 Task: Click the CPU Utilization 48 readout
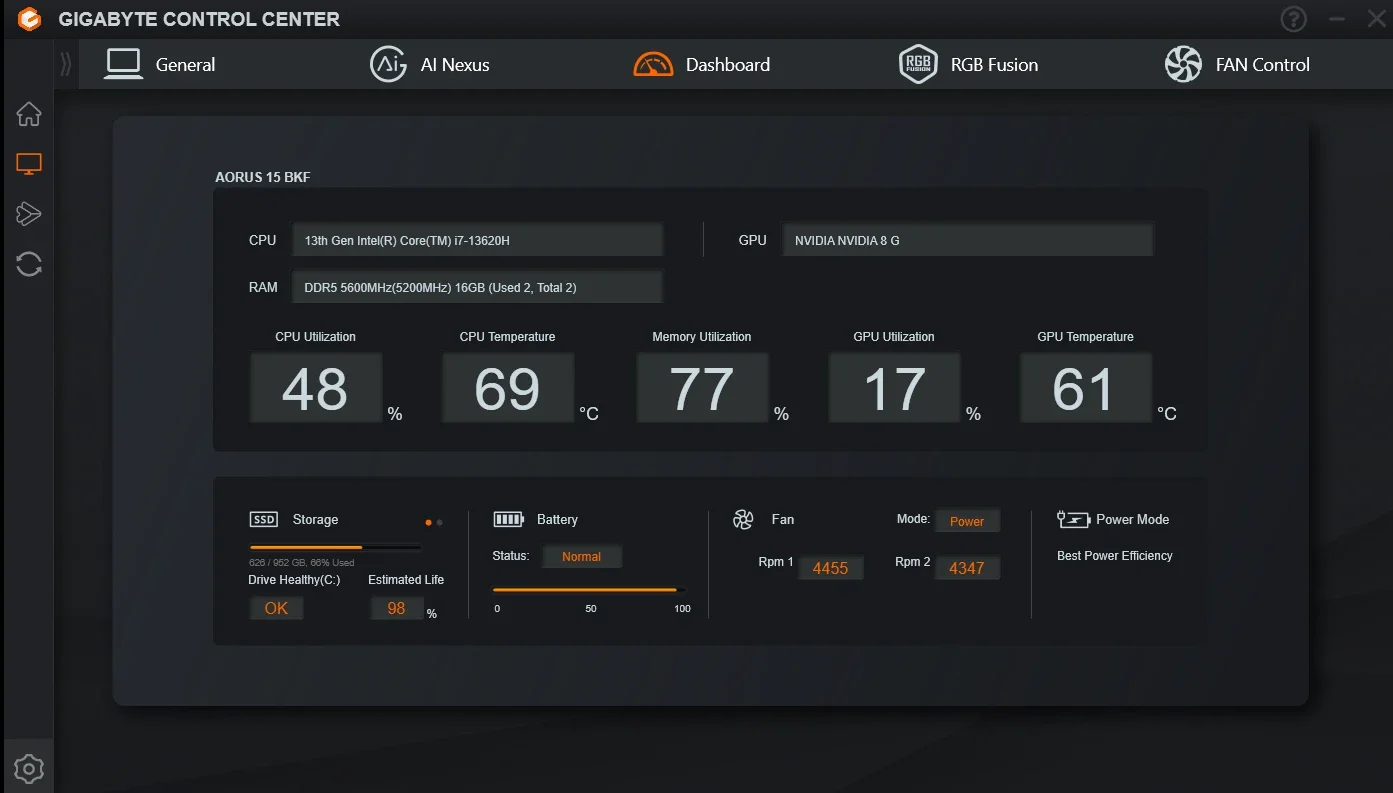pos(316,388)
